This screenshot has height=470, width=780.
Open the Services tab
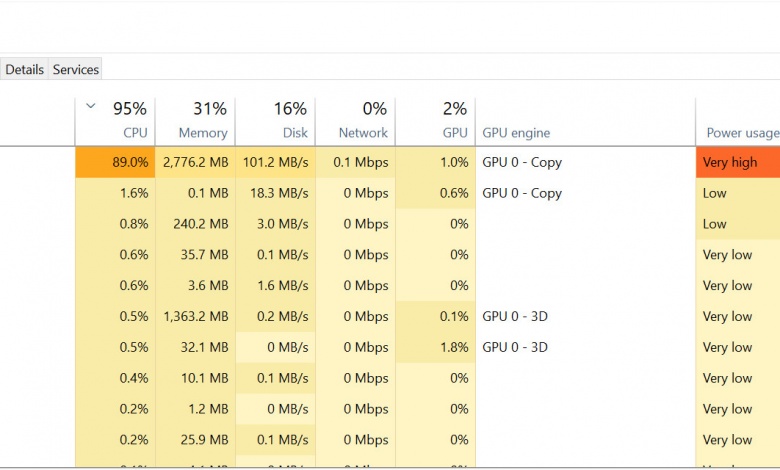pos(76,70)
